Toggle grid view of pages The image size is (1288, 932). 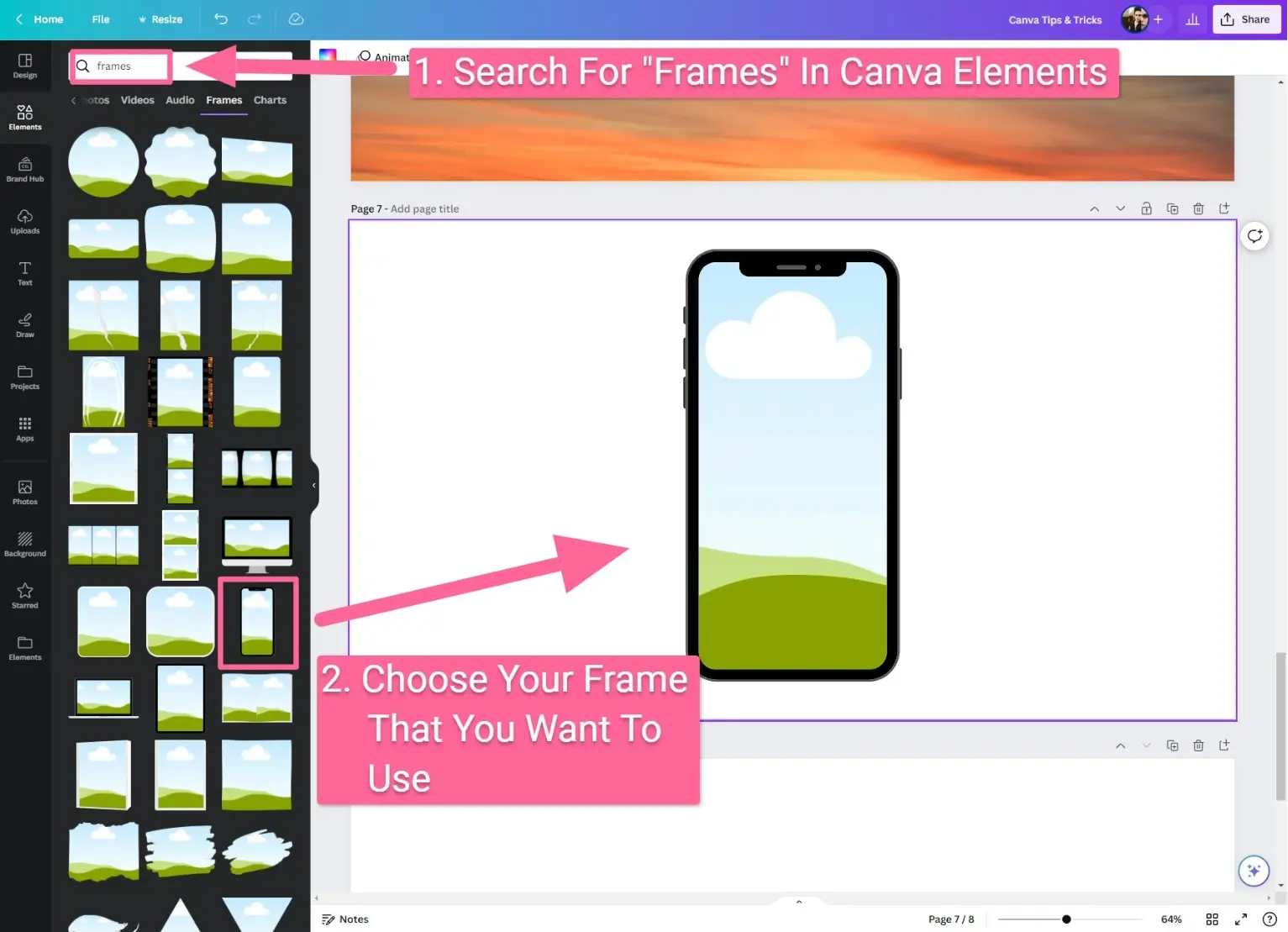(1212, 919)
